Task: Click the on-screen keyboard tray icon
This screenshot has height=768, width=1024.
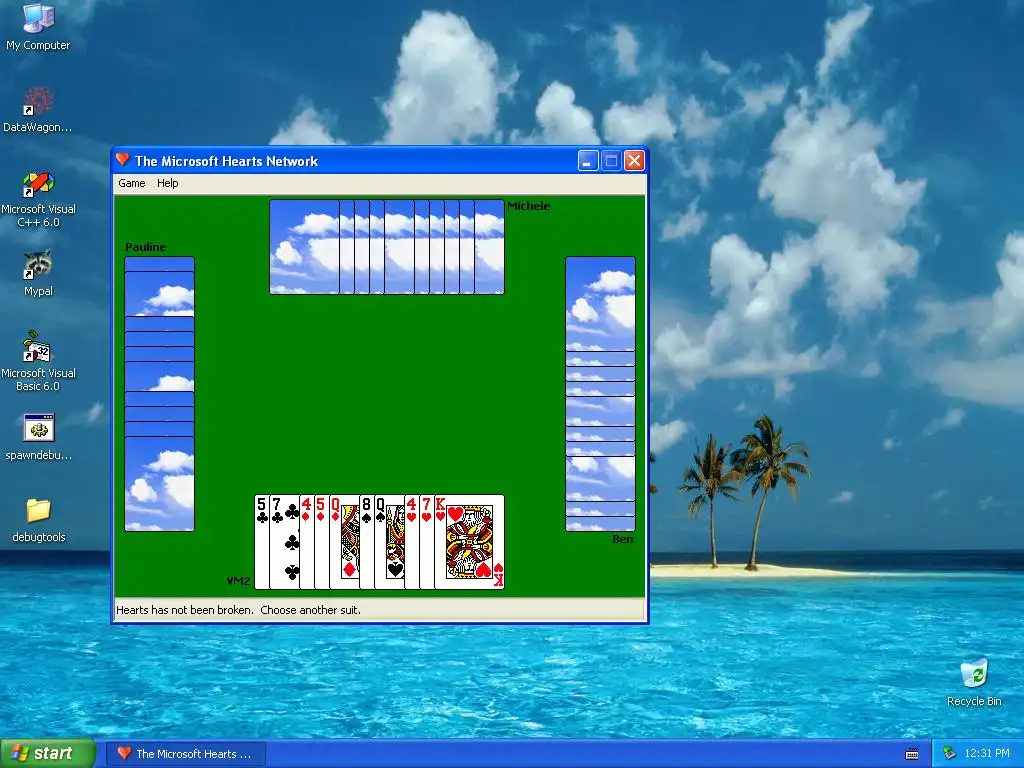Action: click(x=912, y=754)
